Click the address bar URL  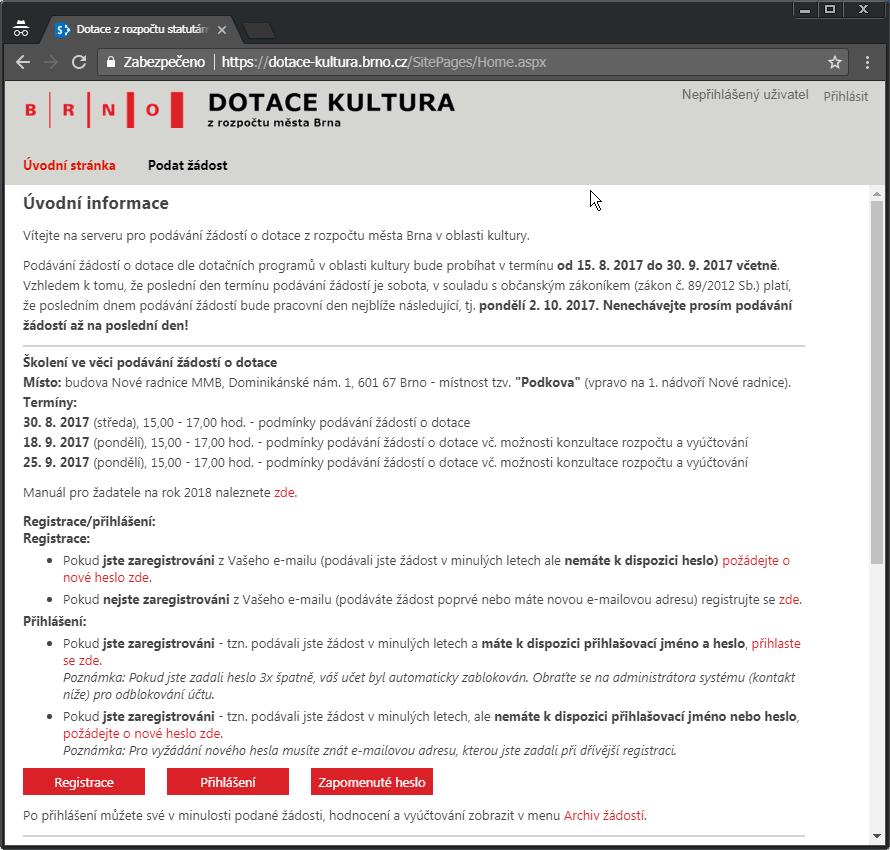click(x=384, y=62)
